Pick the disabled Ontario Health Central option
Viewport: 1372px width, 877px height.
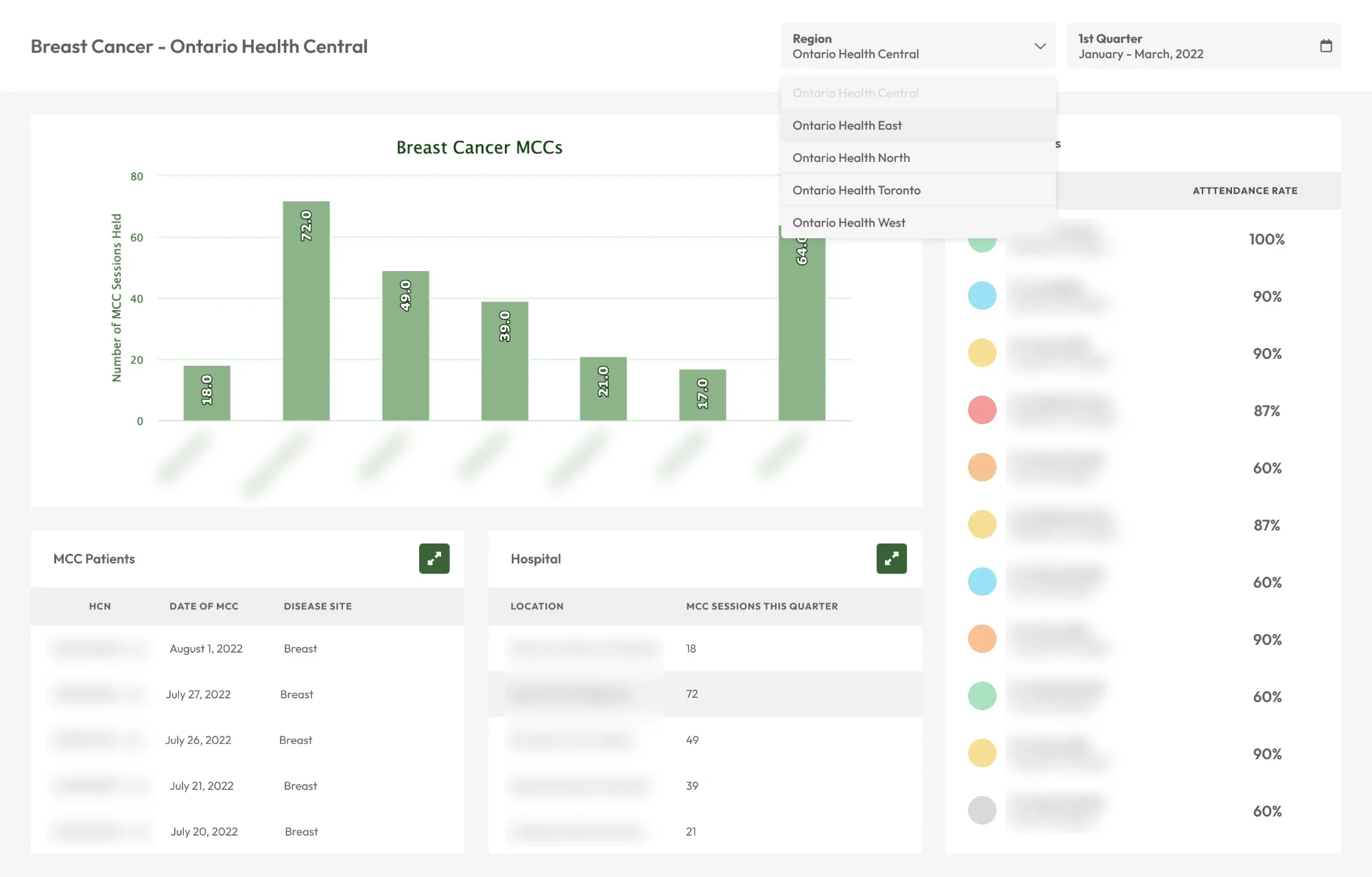tap(918, 93)
